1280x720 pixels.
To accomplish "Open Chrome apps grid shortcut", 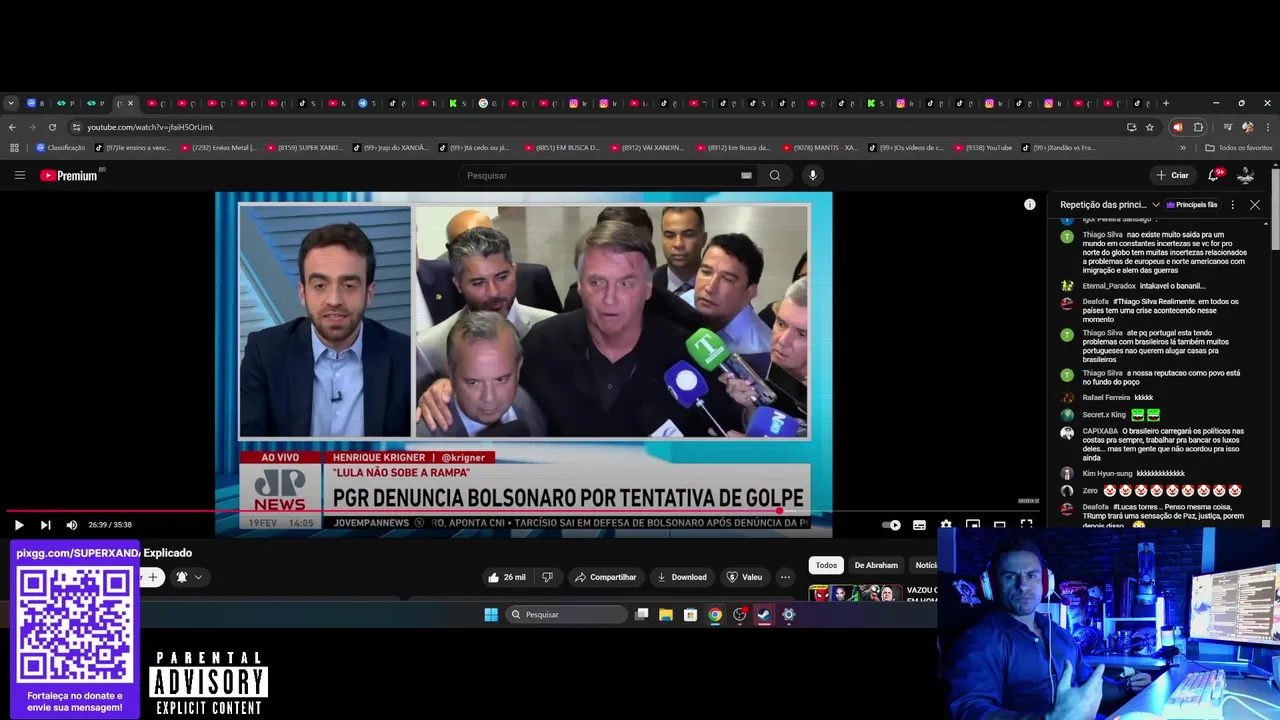I will coord(14,148).
